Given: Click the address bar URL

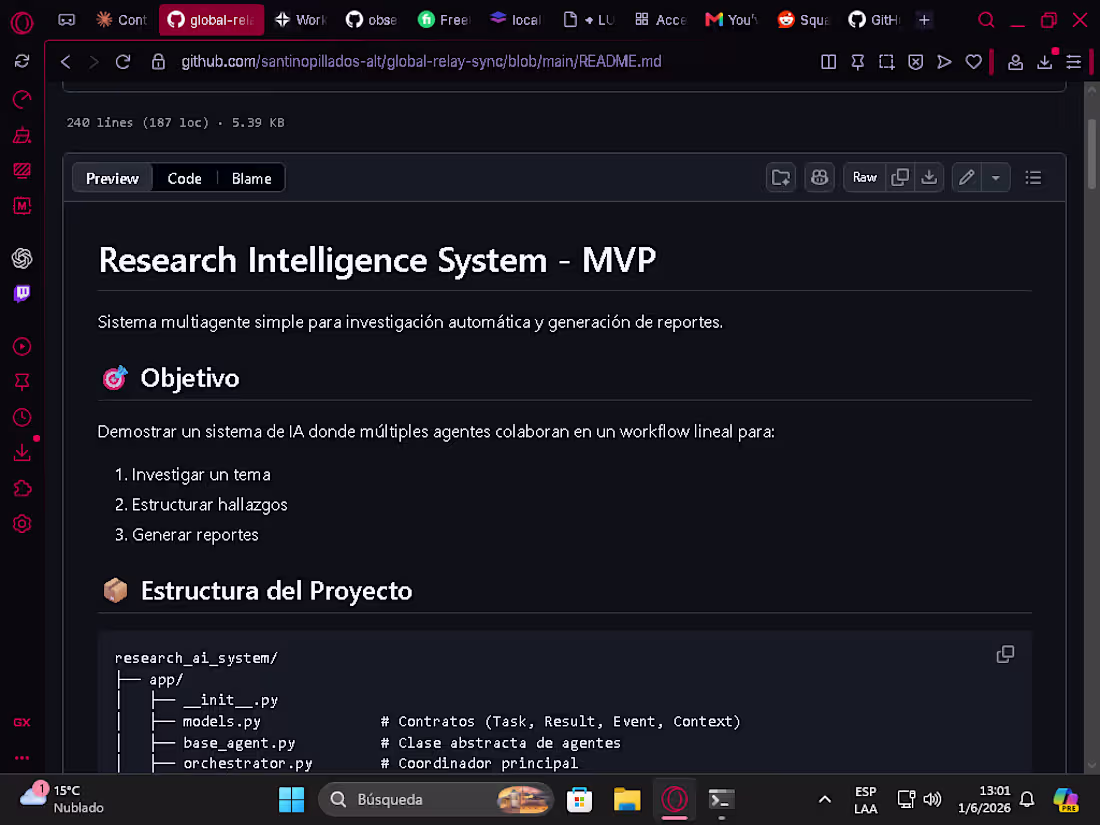Looking at the screenshot, I should pos(421,62).
